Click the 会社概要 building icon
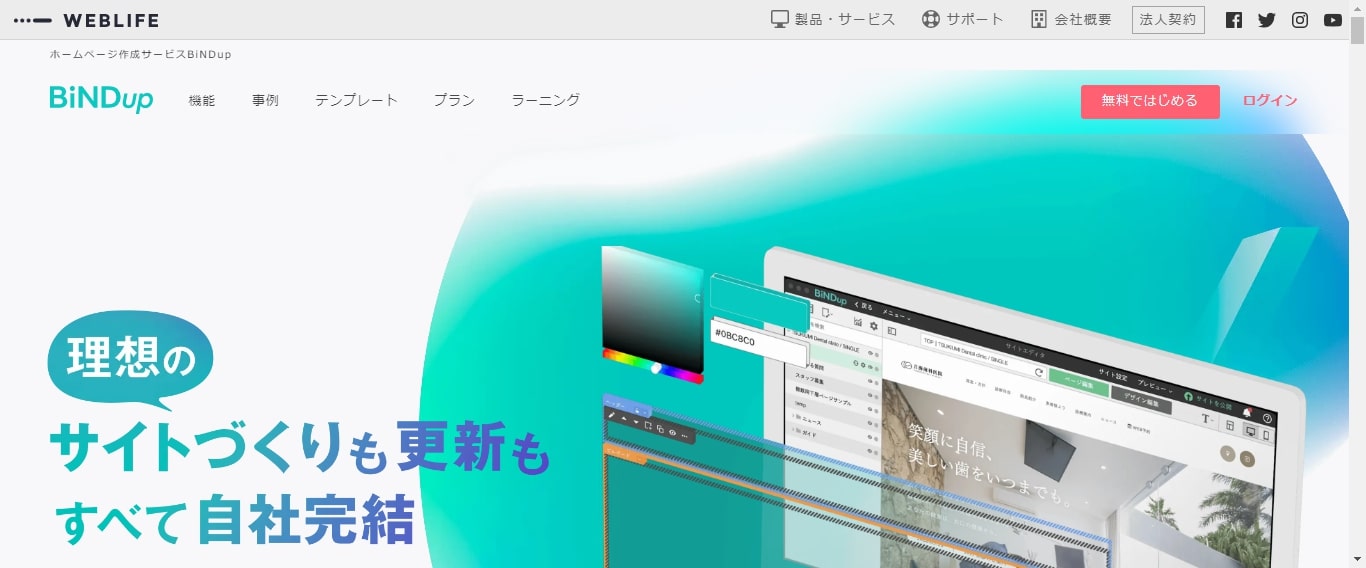 tap(1039, 19)
